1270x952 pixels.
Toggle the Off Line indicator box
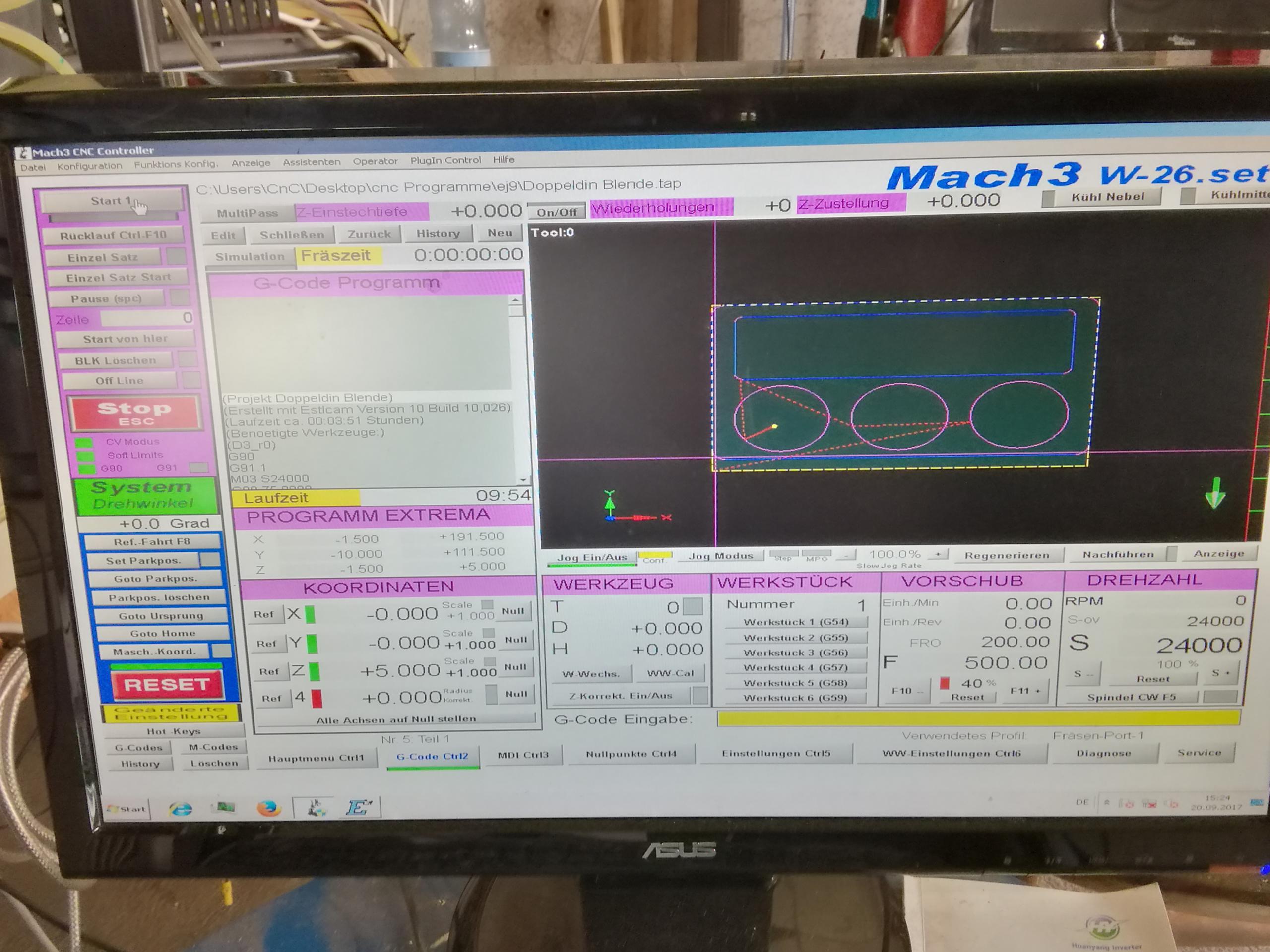191,379
